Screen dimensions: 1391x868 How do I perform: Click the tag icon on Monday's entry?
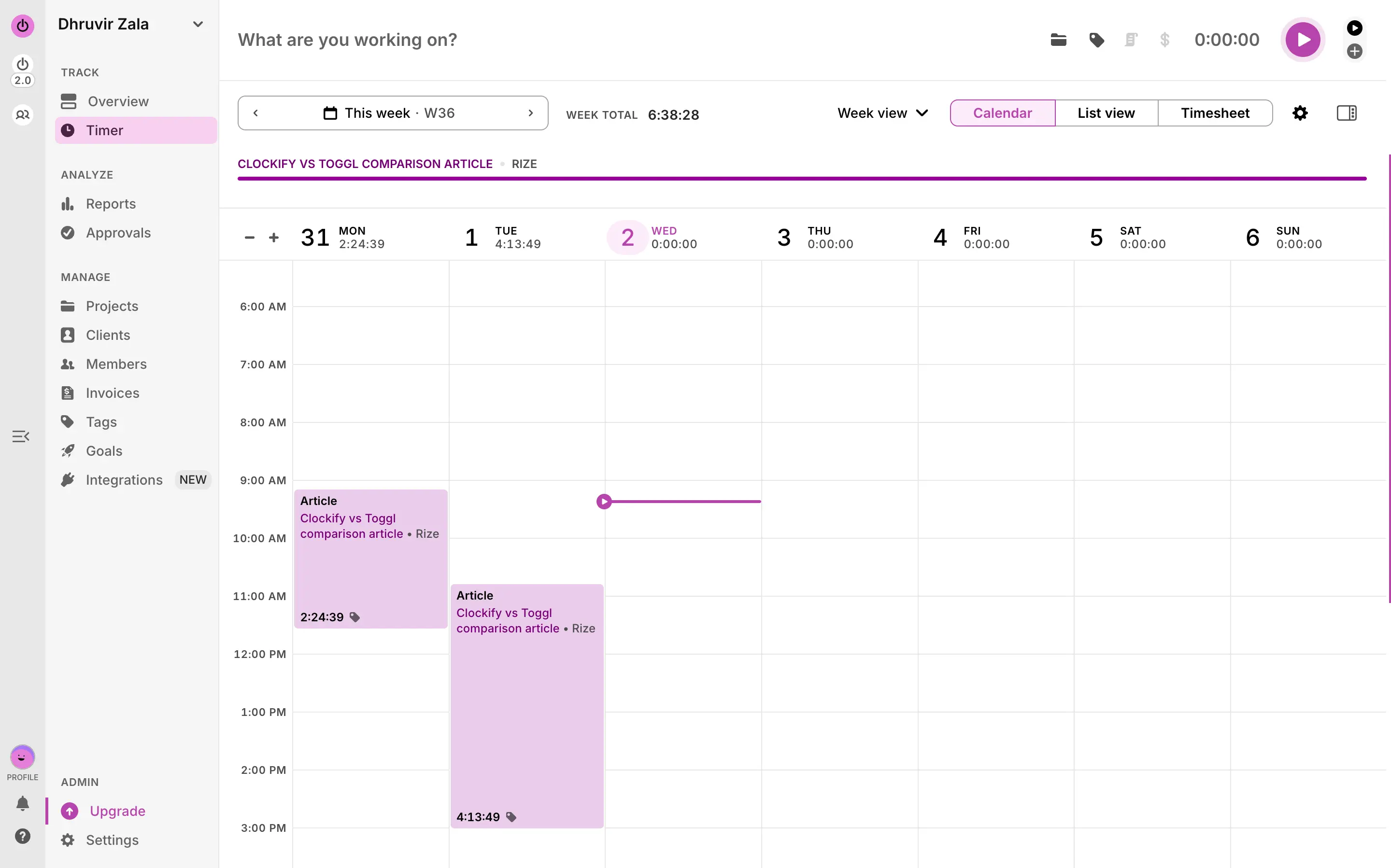(x=355, y=617)
